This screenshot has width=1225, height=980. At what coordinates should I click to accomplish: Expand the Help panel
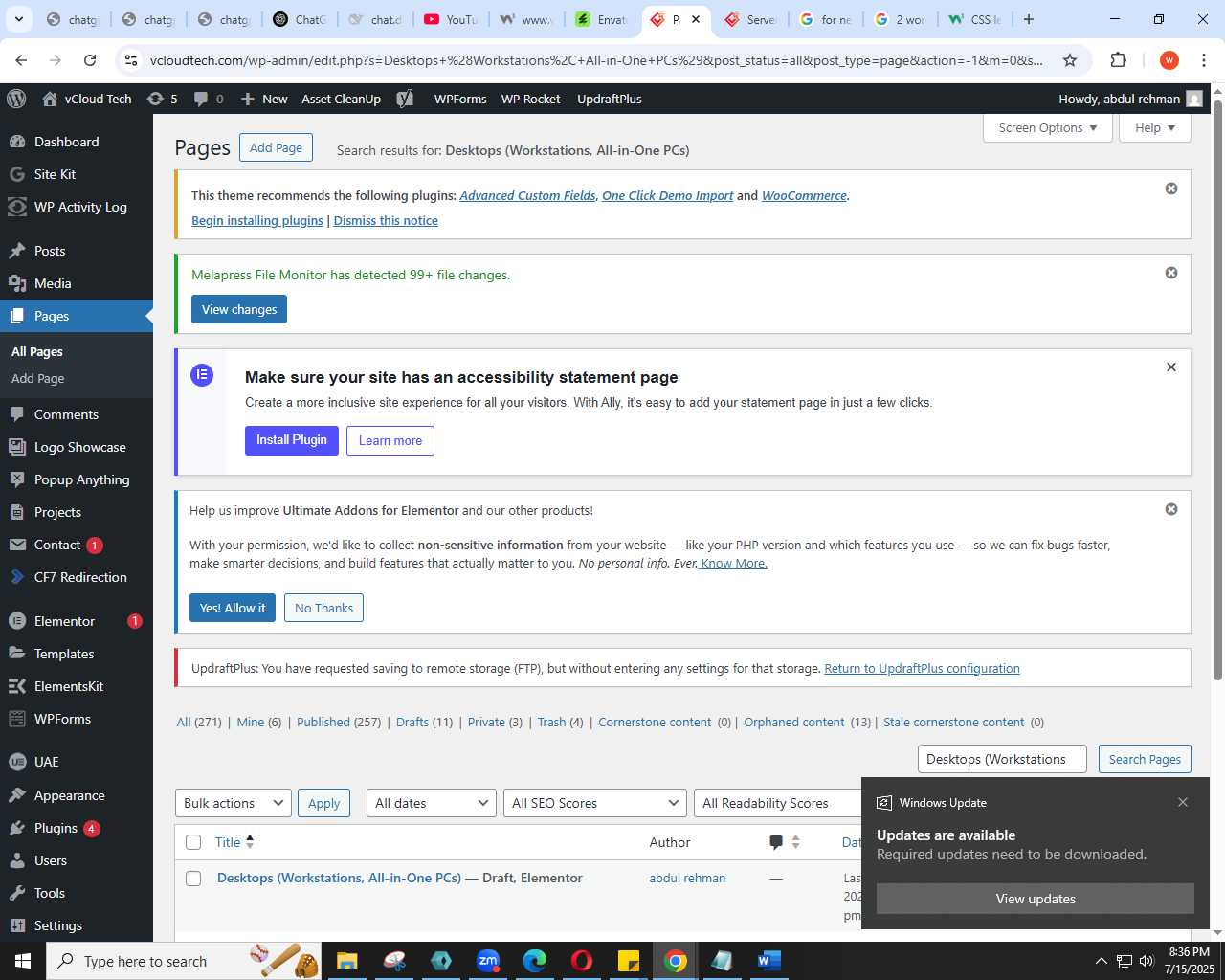(1155, 127)
